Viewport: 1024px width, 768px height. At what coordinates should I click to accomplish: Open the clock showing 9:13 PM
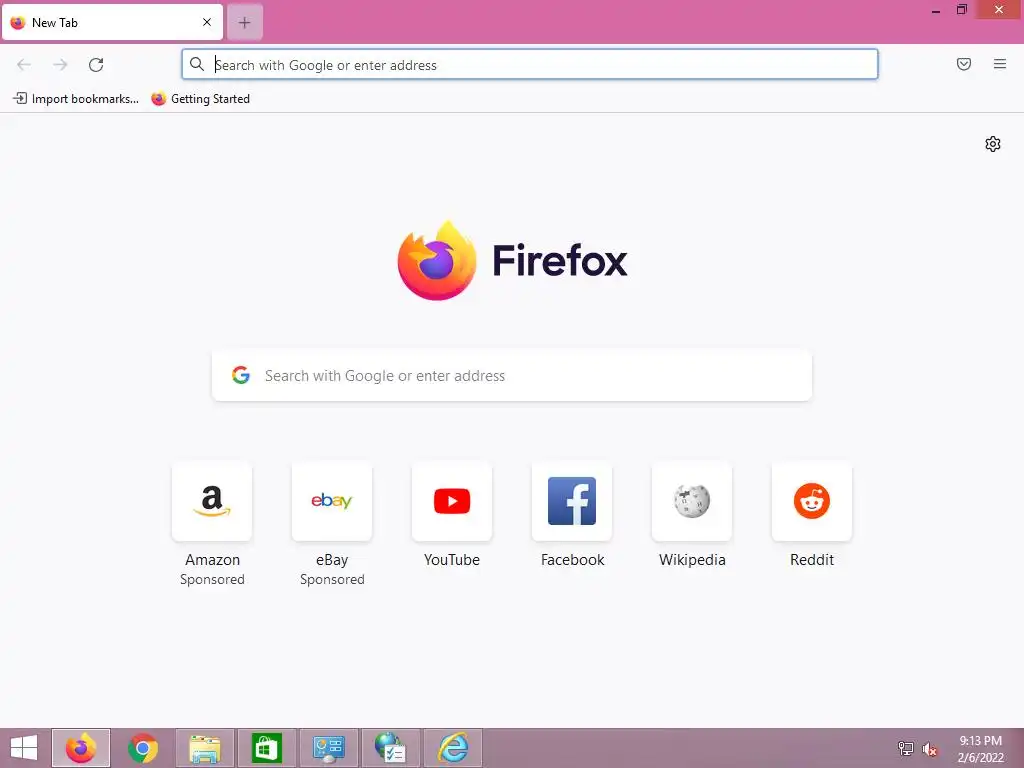click(980, 748)
